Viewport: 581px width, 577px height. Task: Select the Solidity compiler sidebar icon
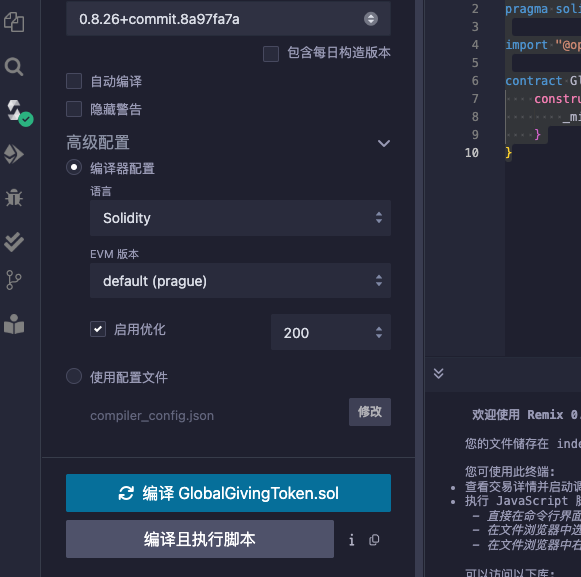(x=17, y=112)
